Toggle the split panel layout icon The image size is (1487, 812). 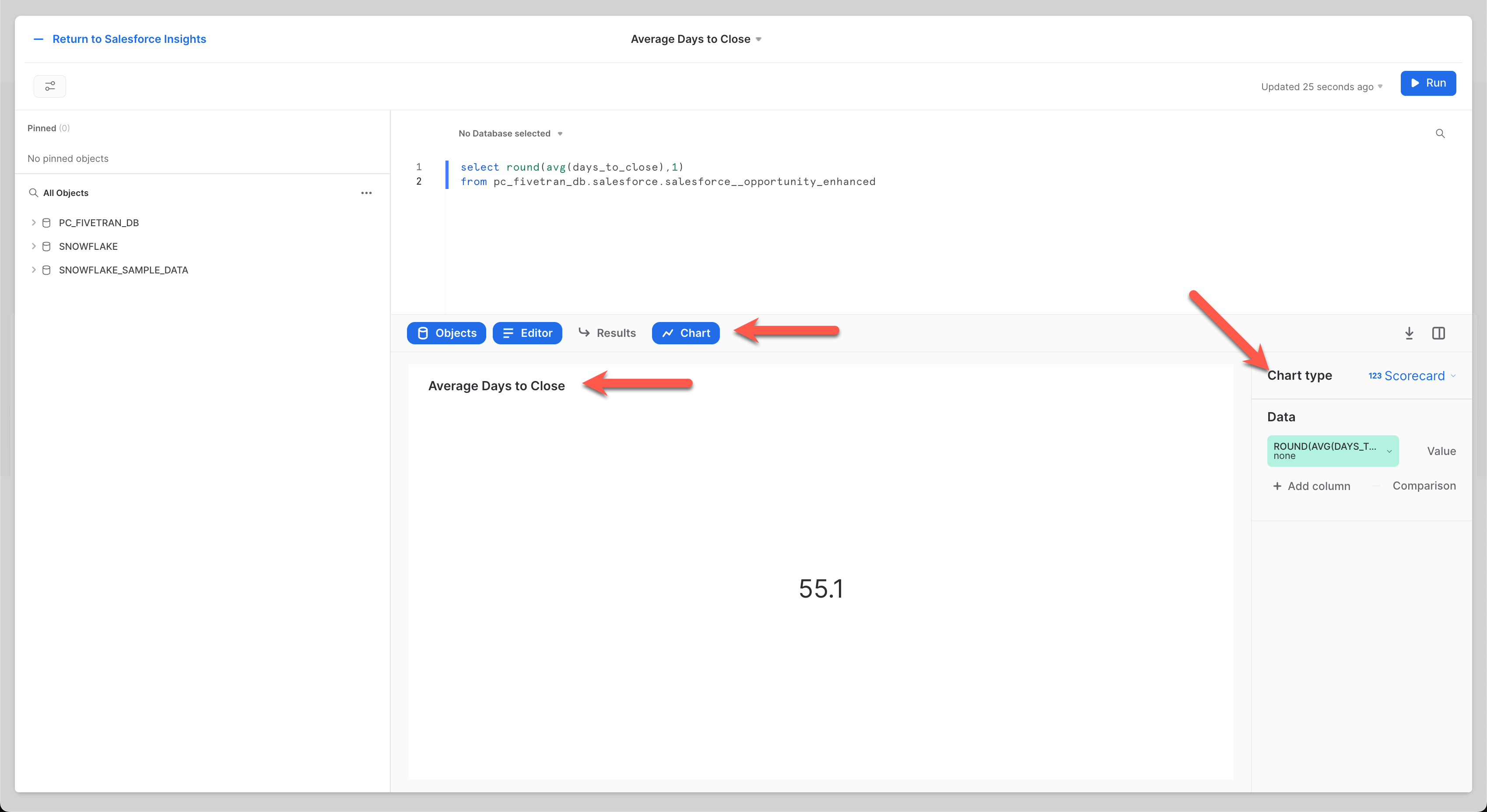(1439, 333)
